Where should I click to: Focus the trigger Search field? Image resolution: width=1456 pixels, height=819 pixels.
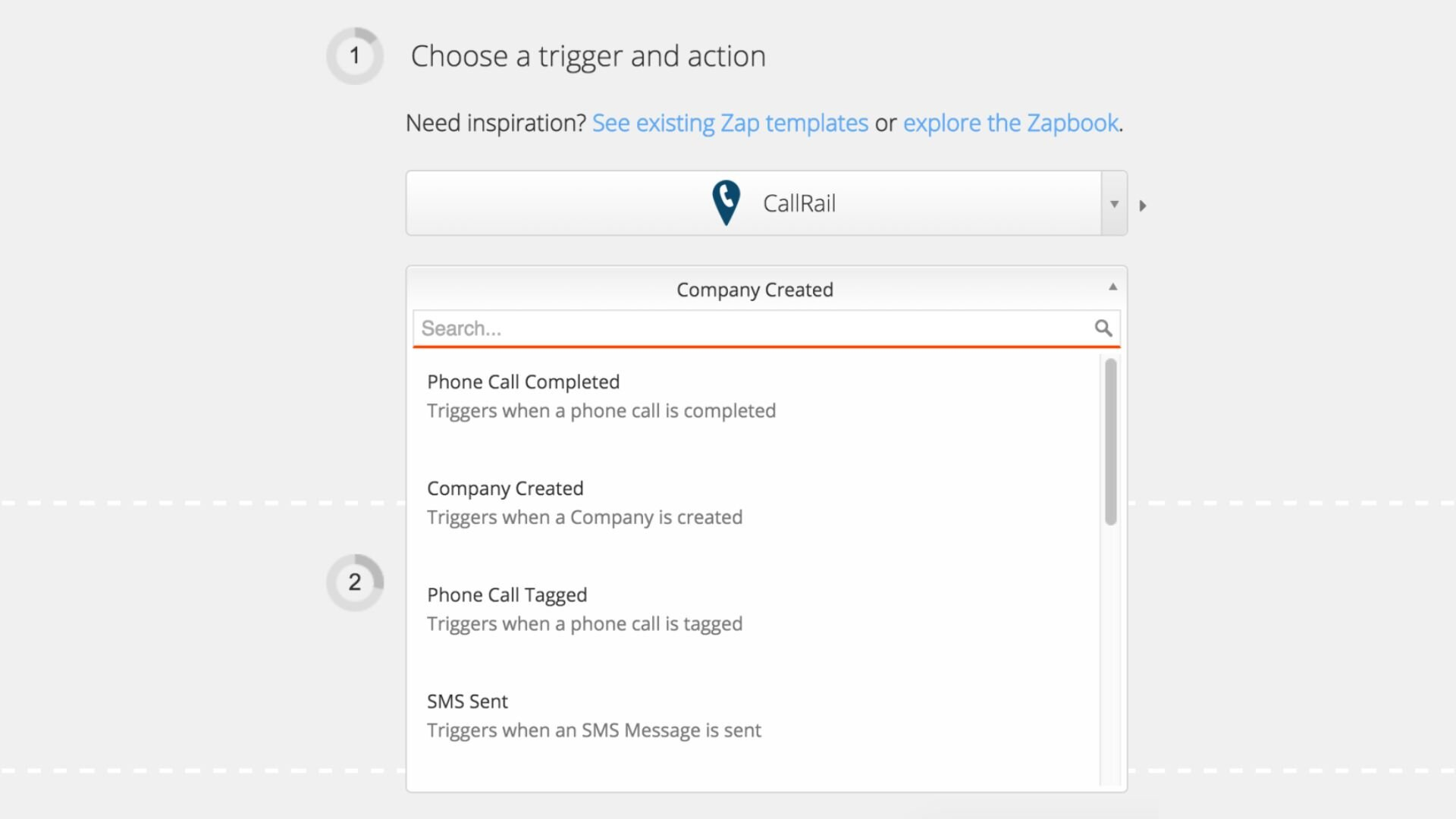tap(766, 328)
